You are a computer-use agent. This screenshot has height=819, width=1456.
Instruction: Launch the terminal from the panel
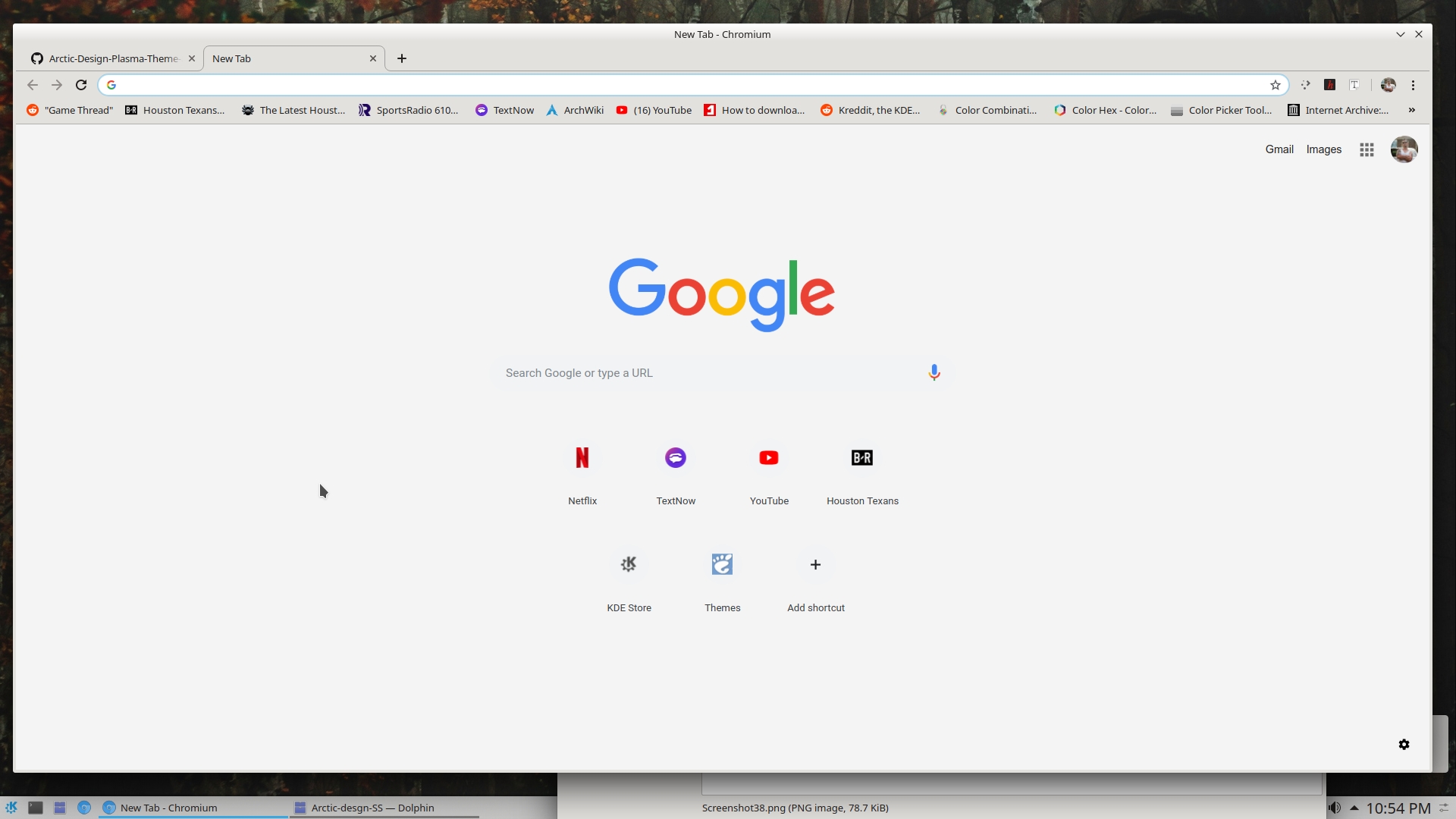(x=36, y=808)
